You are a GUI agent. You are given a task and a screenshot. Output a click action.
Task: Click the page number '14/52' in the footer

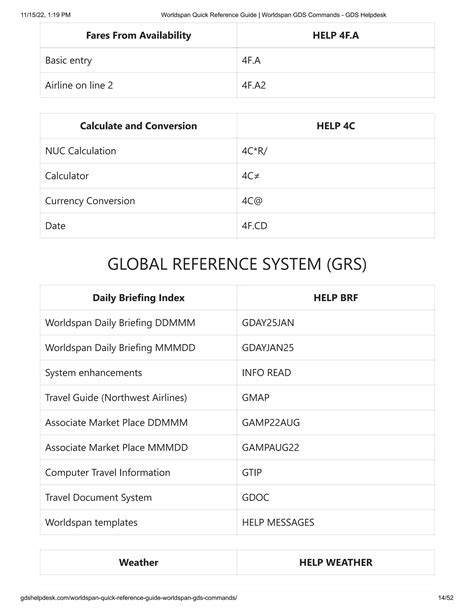pos(445,598)
